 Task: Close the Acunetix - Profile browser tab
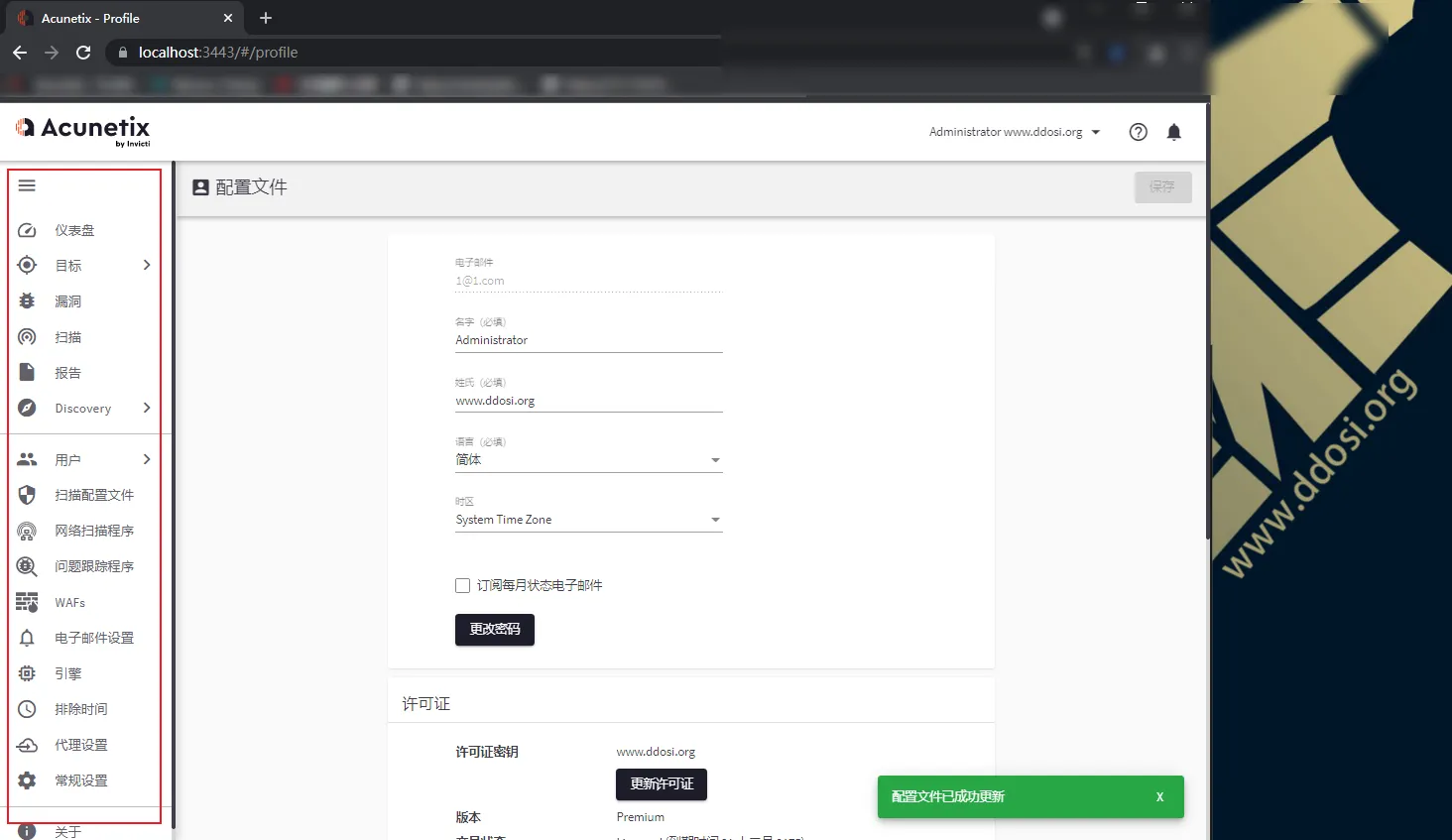point(228,18)
